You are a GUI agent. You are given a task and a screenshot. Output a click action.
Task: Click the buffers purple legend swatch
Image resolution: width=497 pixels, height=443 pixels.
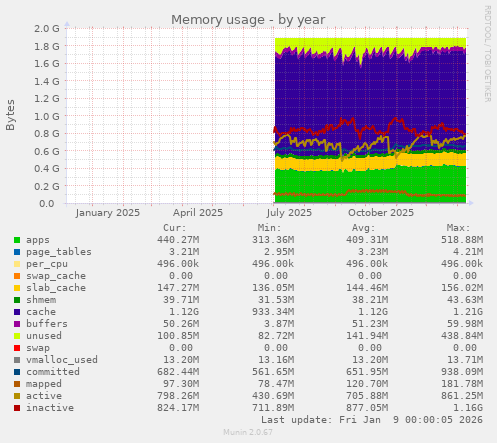[x=17, y=324]
